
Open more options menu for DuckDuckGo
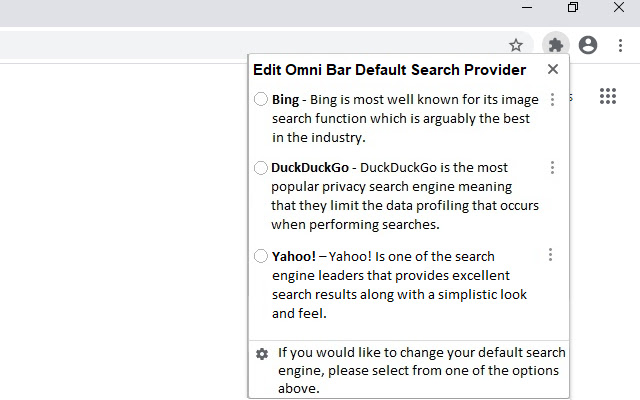[552, 168]
